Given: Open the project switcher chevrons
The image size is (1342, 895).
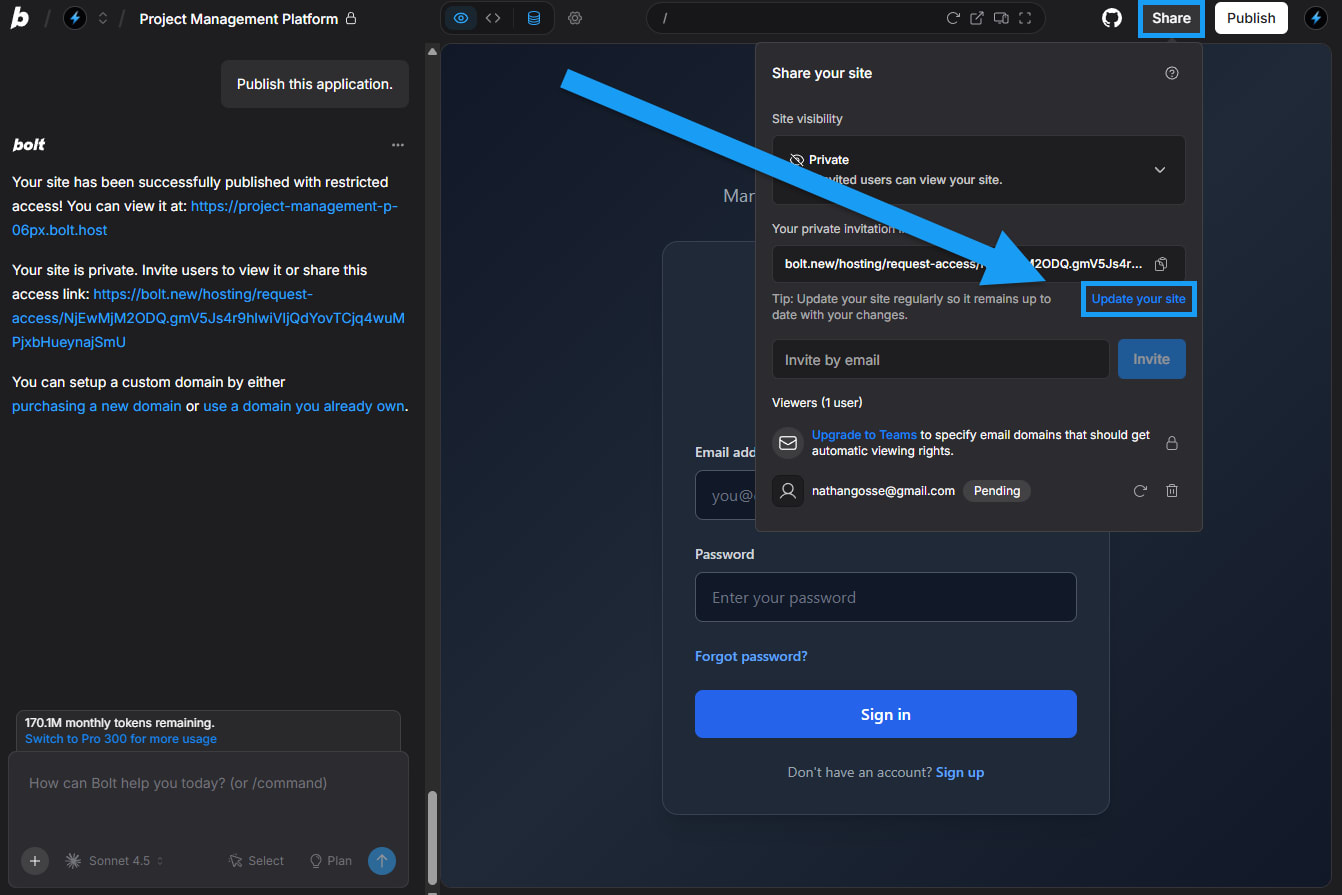Looking at the screenshot, I should pyautogui.click(x=102, y=18).
